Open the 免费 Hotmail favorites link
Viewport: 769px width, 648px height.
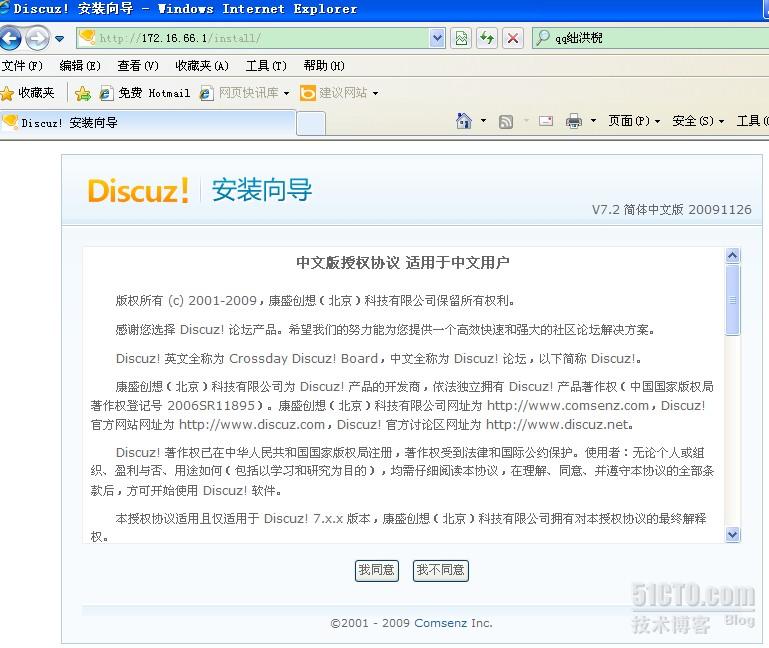145,93
